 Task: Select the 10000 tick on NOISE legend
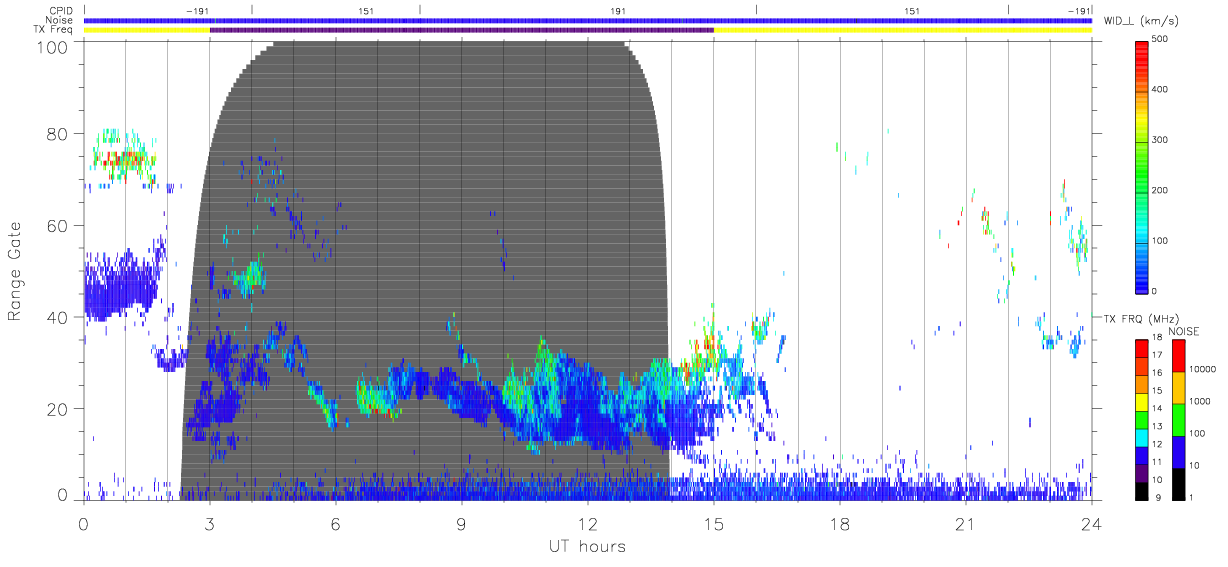pyautogui.click(x=1203, y=369)
